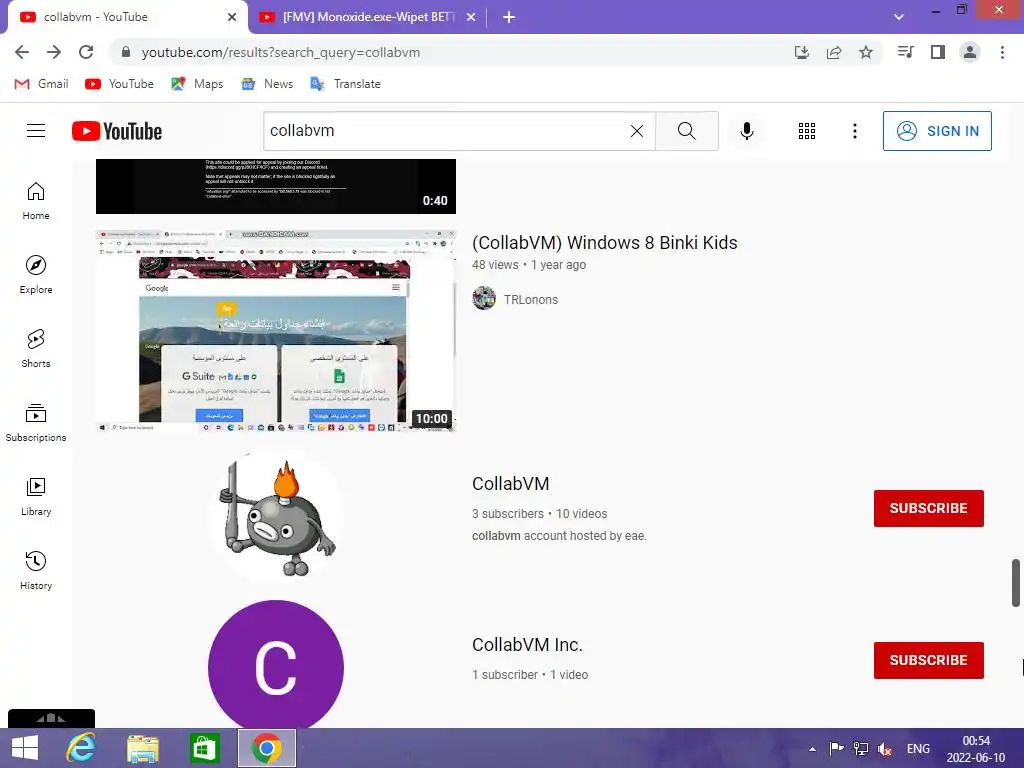Image resolution: width=1024 pixels, height=768 pixels.
Task: Close the Monoxide.exe tab
Action: [471, 17]
